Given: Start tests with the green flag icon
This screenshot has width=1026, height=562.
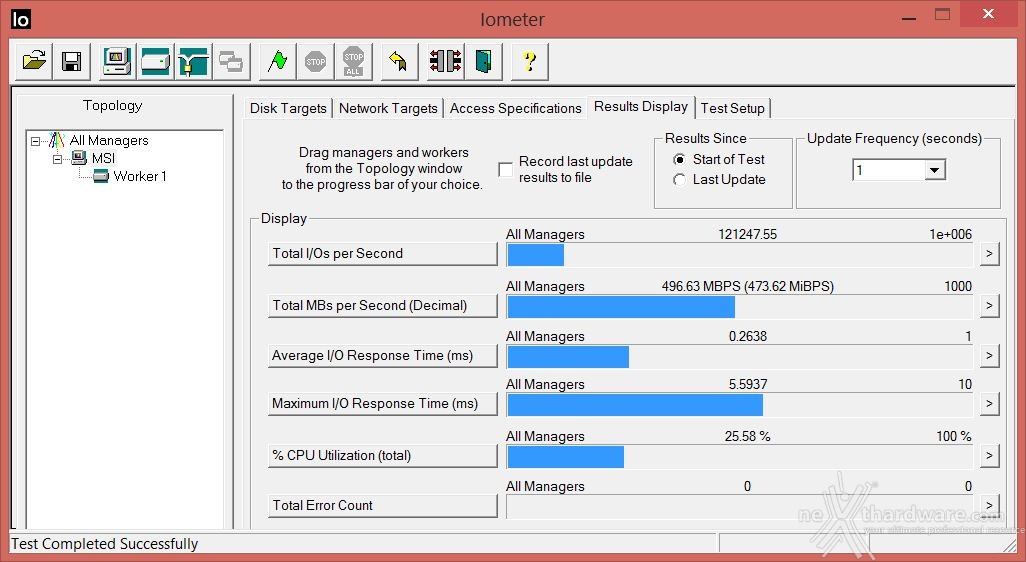Looking at the screenshot, I should pos(277,62).
